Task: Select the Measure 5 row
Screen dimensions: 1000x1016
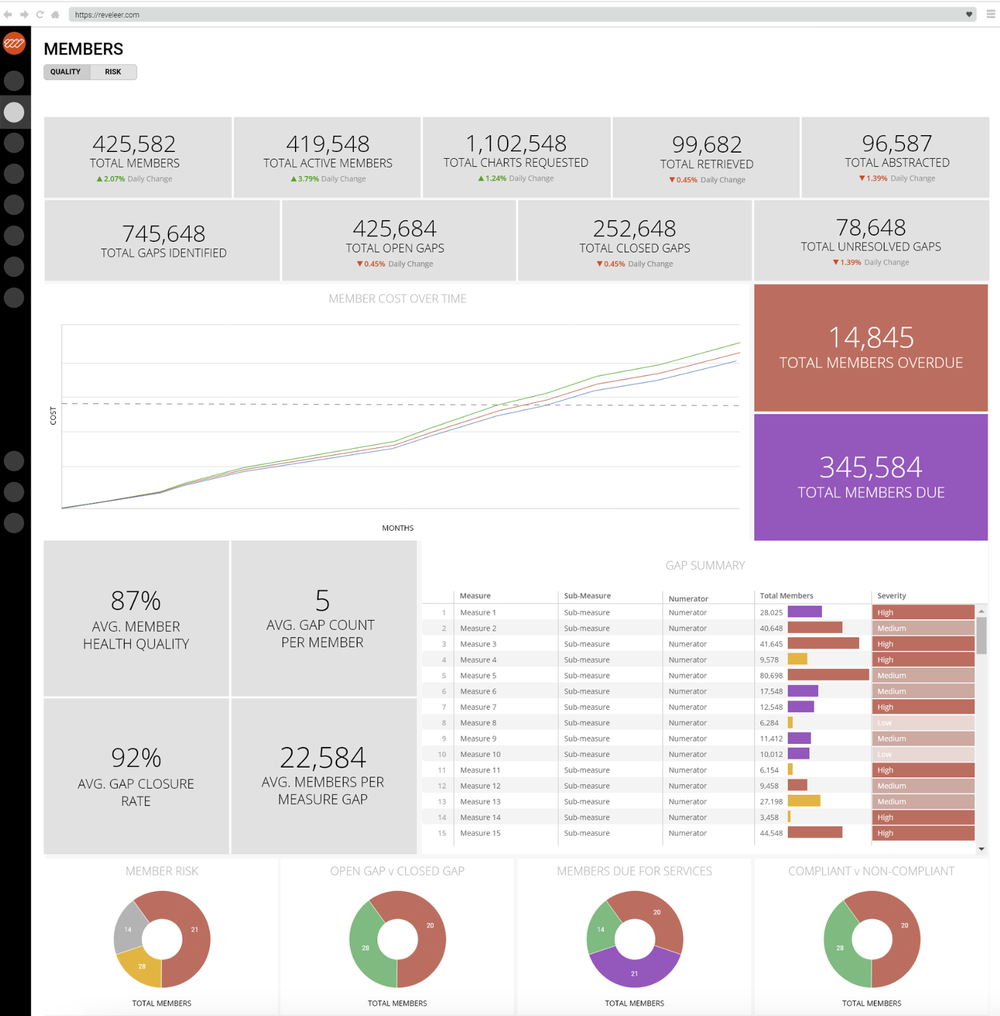Action: point(699,675)
